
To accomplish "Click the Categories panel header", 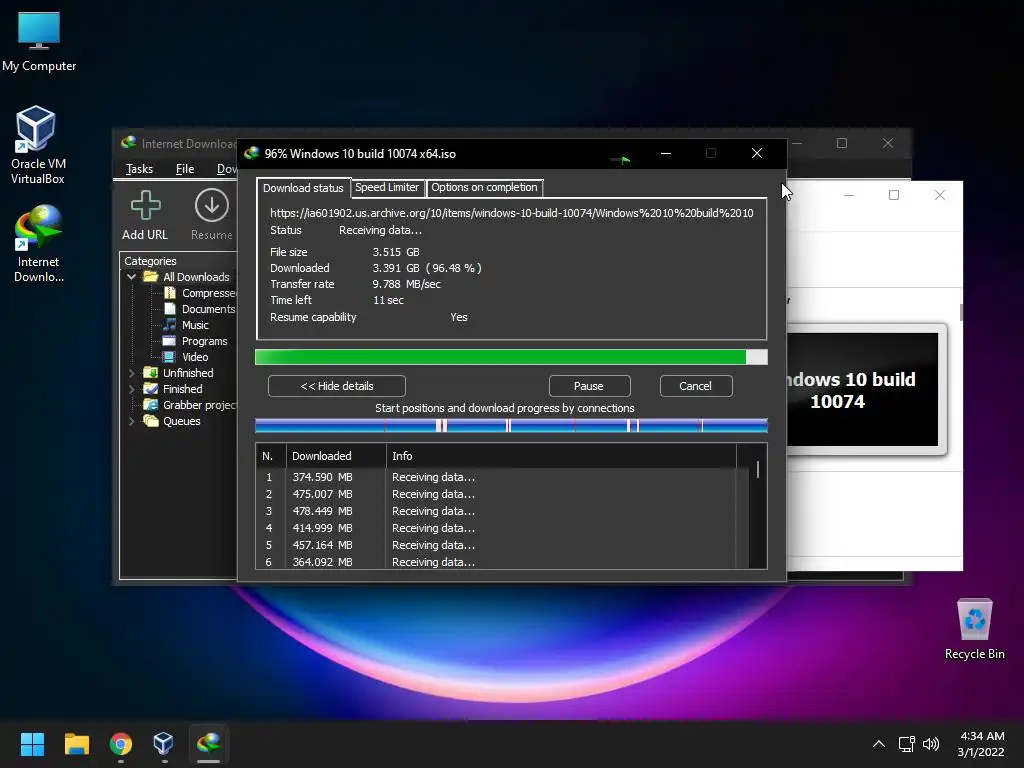I will [150, 261].
